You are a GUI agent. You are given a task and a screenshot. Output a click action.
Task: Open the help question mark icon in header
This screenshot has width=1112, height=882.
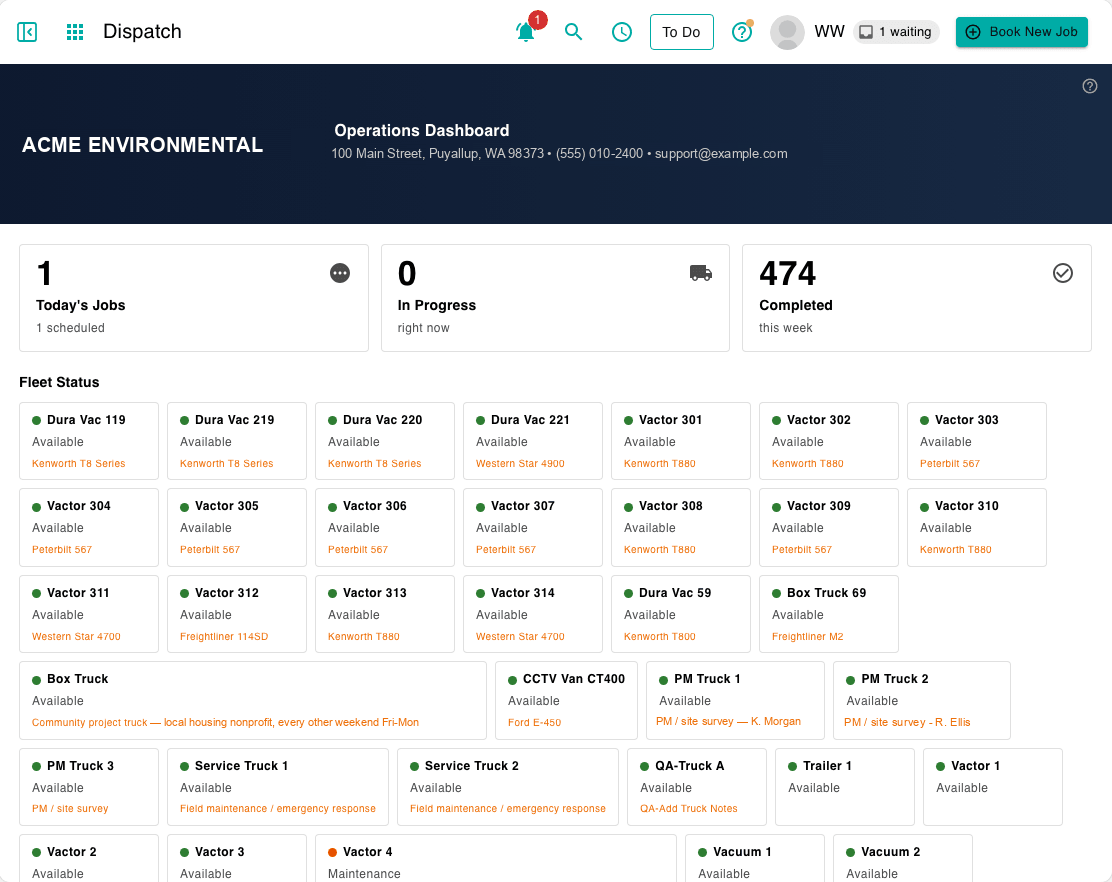742,32
